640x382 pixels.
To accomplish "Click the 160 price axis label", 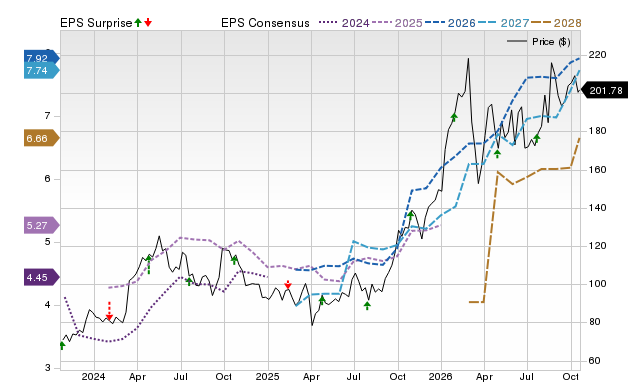I will 597,169.
